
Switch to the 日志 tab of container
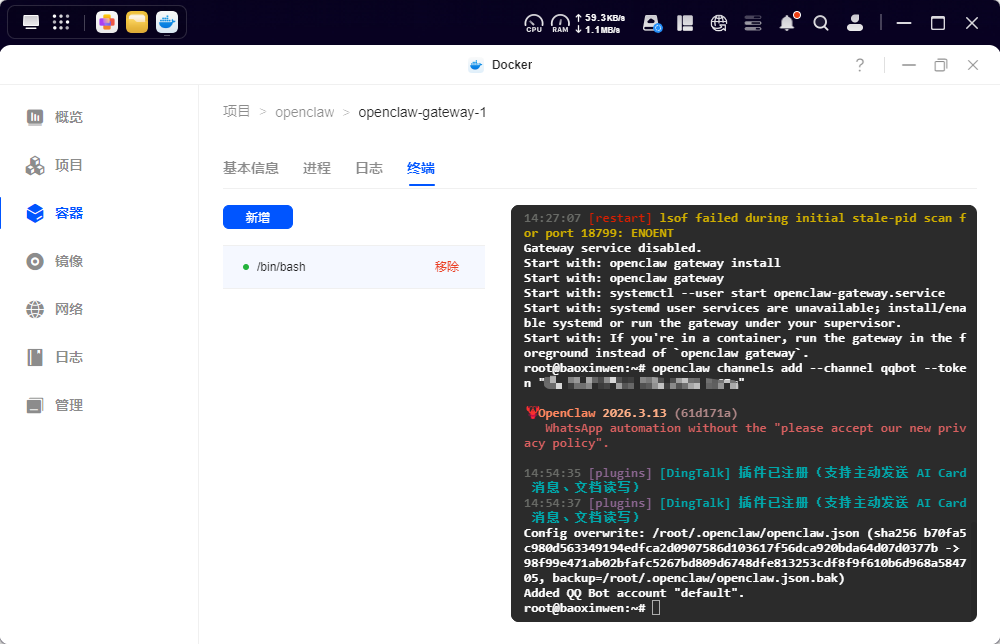coord(369,168)
